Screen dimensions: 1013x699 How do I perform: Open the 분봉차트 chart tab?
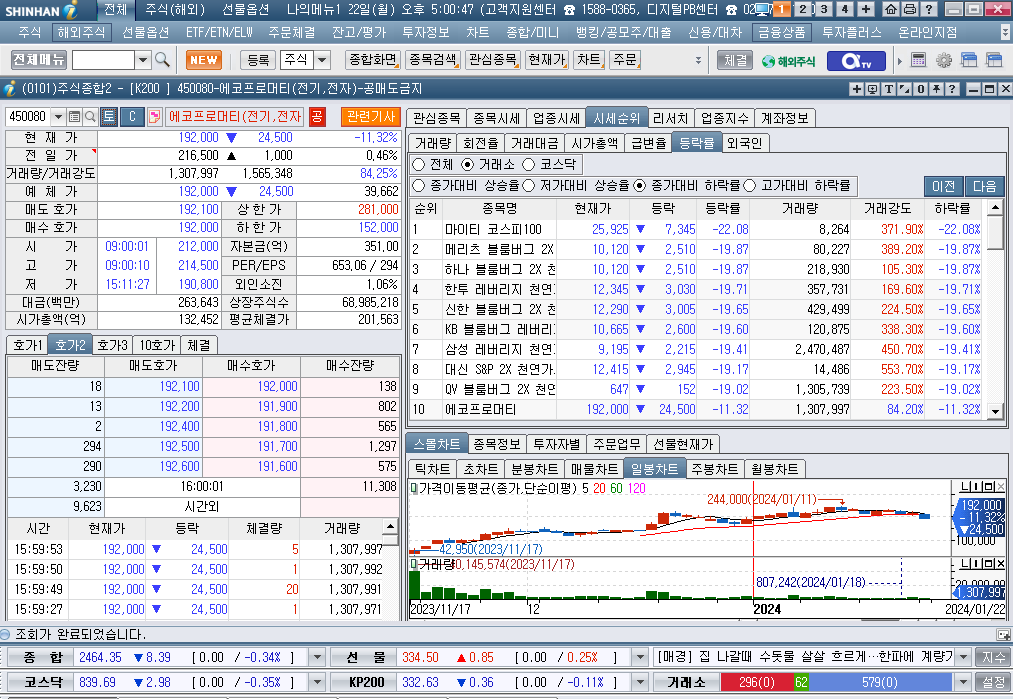pos(534,469)
